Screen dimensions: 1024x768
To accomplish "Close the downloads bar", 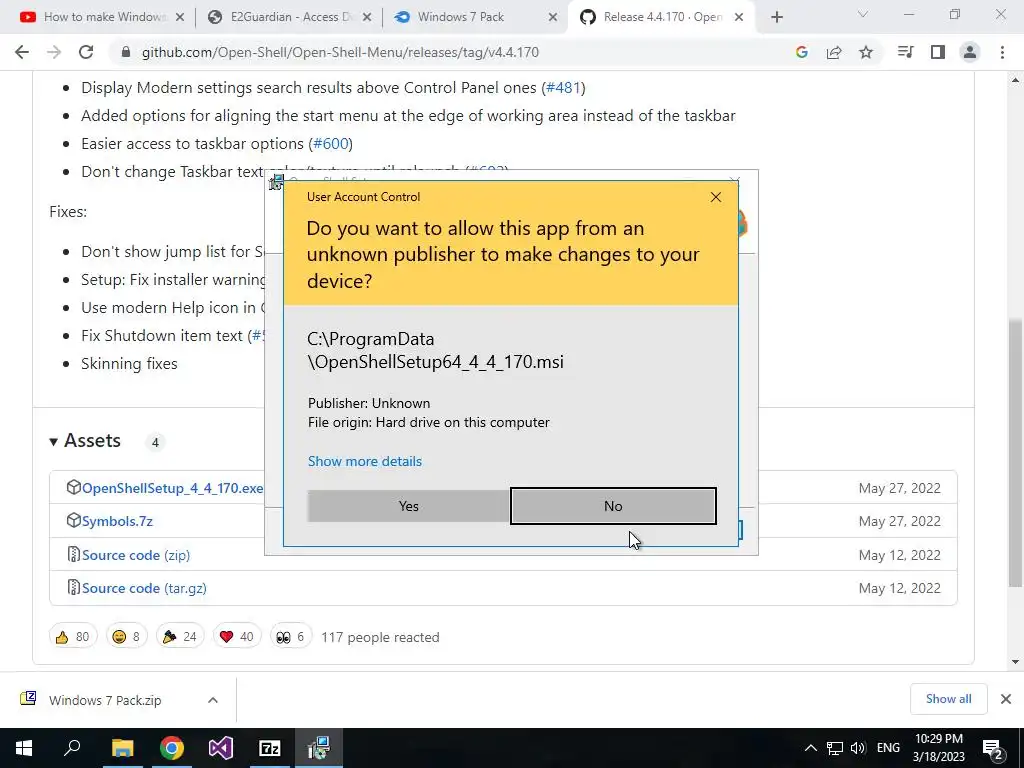I will (x=1006, y=699).
